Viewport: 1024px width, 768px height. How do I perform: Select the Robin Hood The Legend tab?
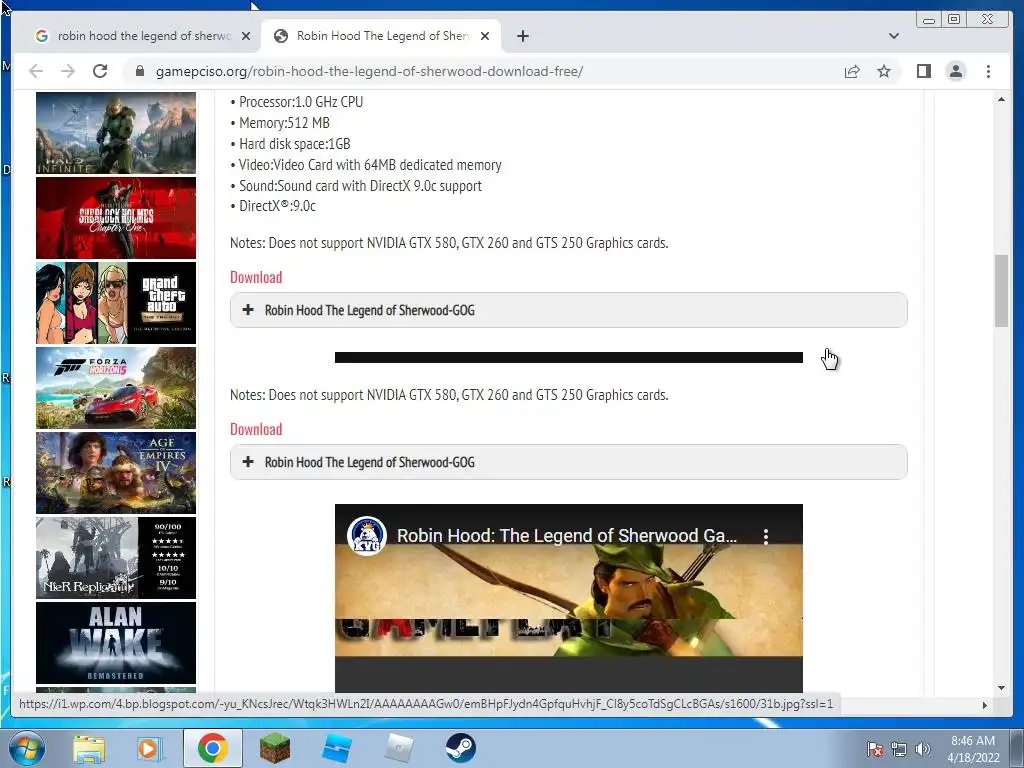click(x=381, y=36)
